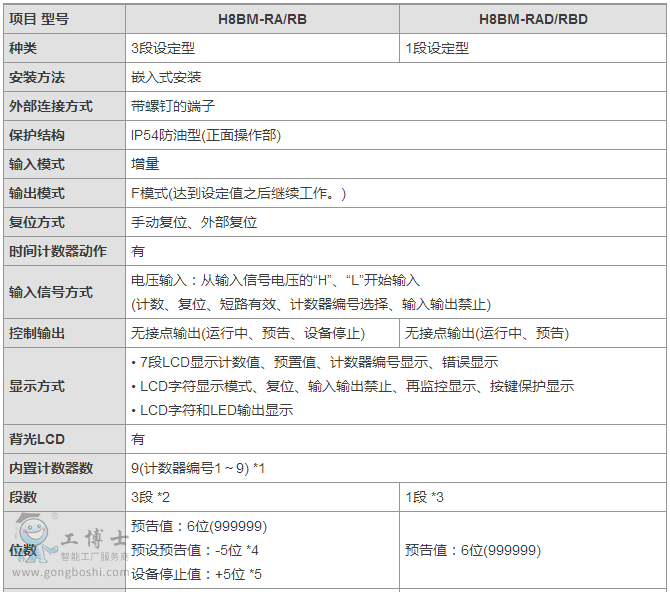Click the 设备停止值：+5位 *5 line
This screenshot has width=670, height=592.
(196, 574)
